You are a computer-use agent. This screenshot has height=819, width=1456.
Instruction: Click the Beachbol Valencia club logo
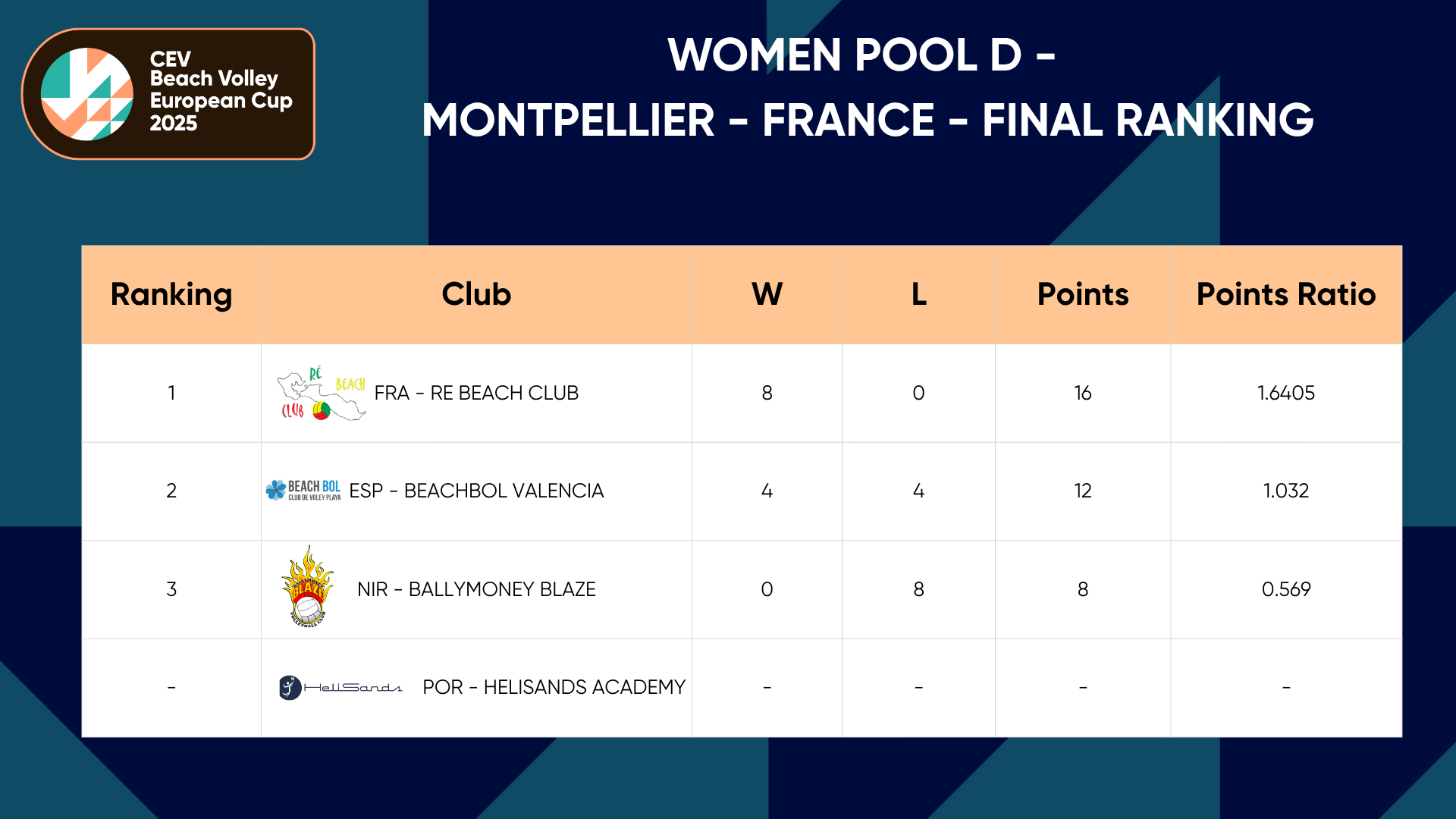(x=303, y=491)
